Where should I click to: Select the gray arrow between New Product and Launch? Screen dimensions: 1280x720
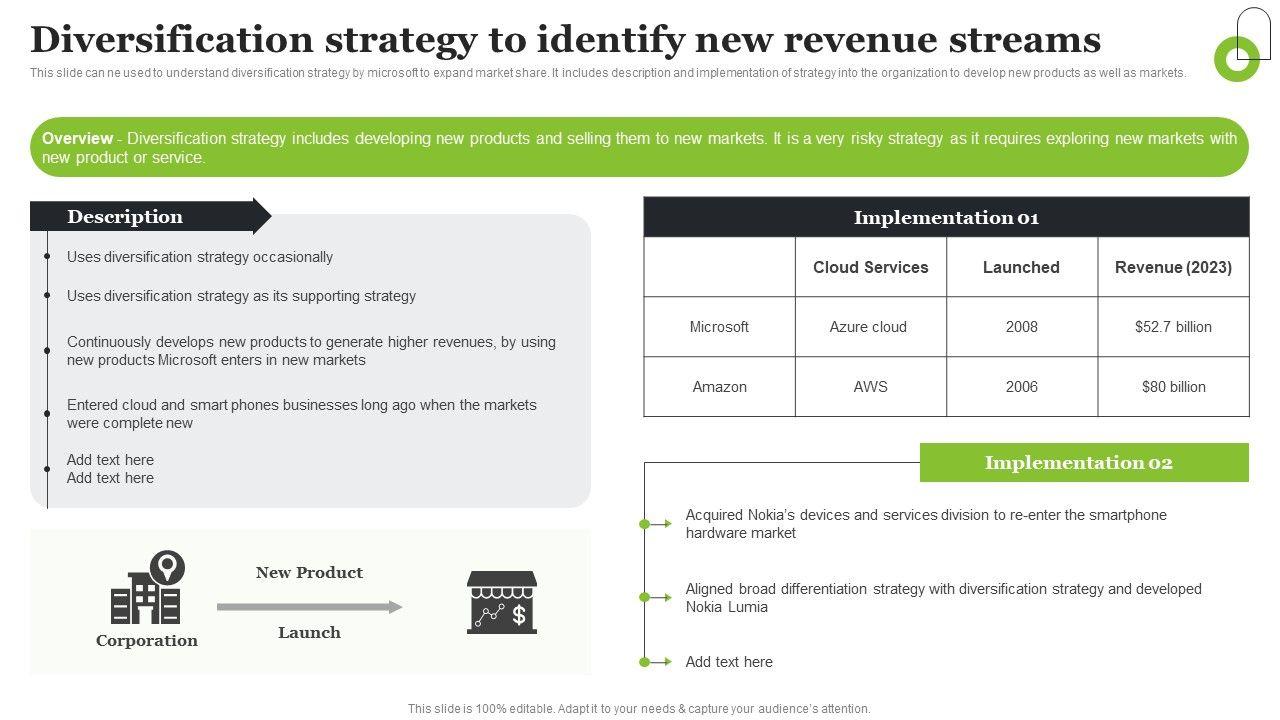(309, 607)
